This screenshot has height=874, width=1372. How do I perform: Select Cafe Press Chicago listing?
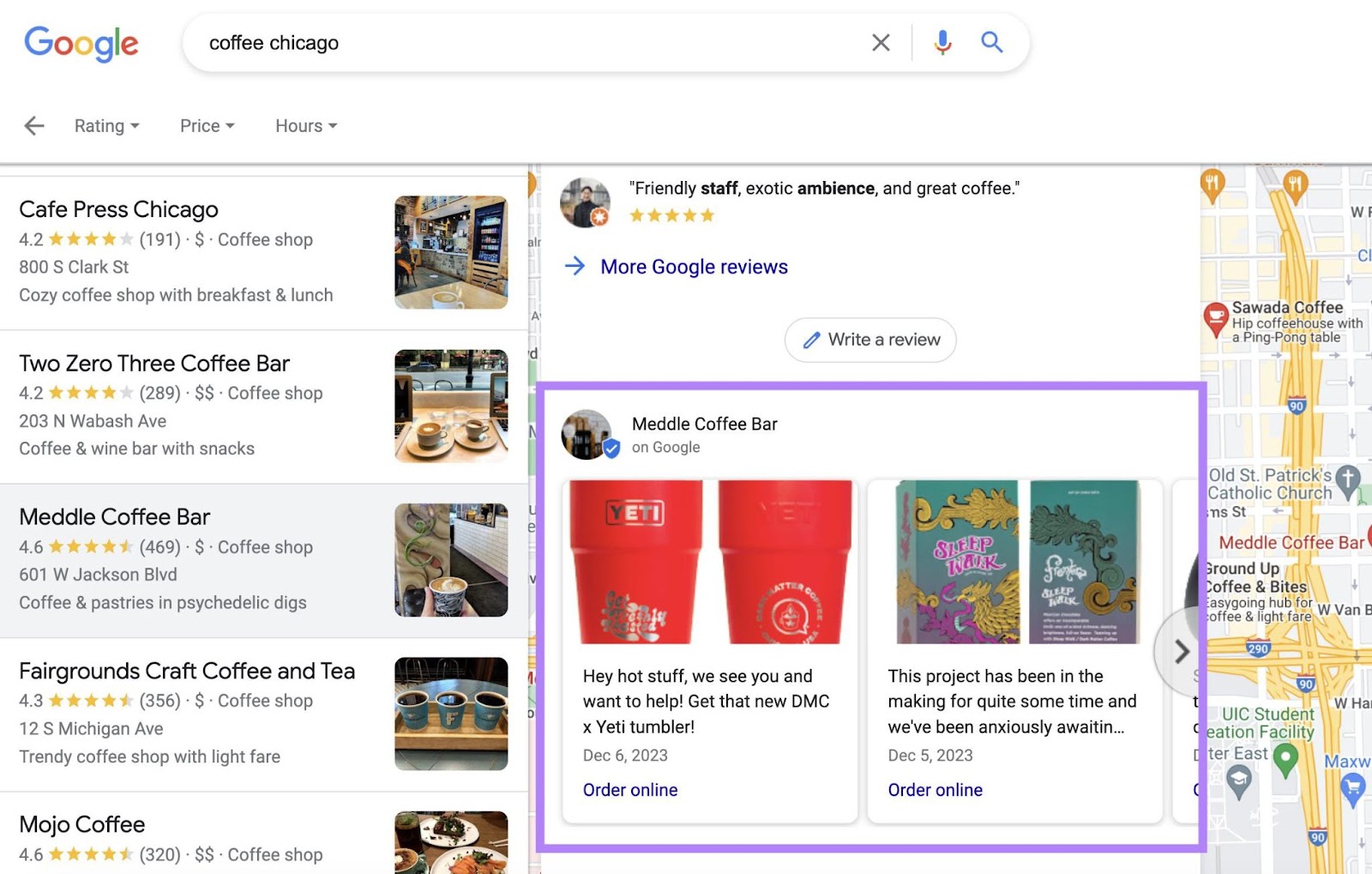(x=118, y=209)
